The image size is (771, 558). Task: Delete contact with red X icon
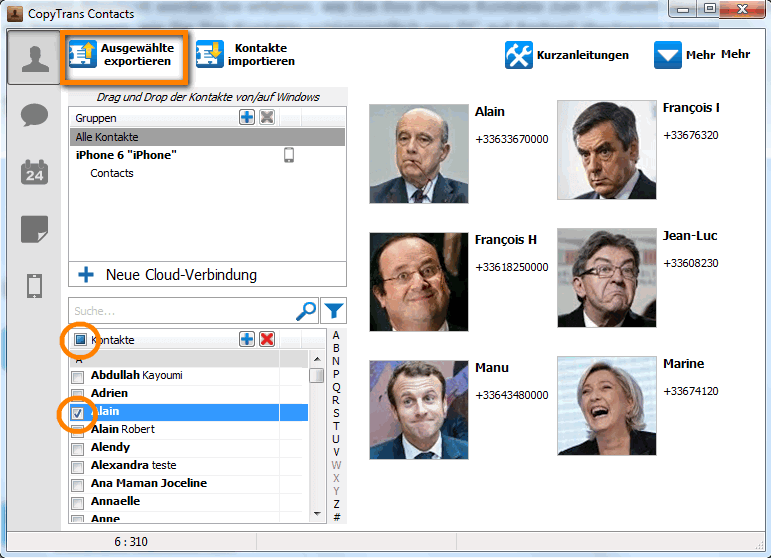pos(267,339)
